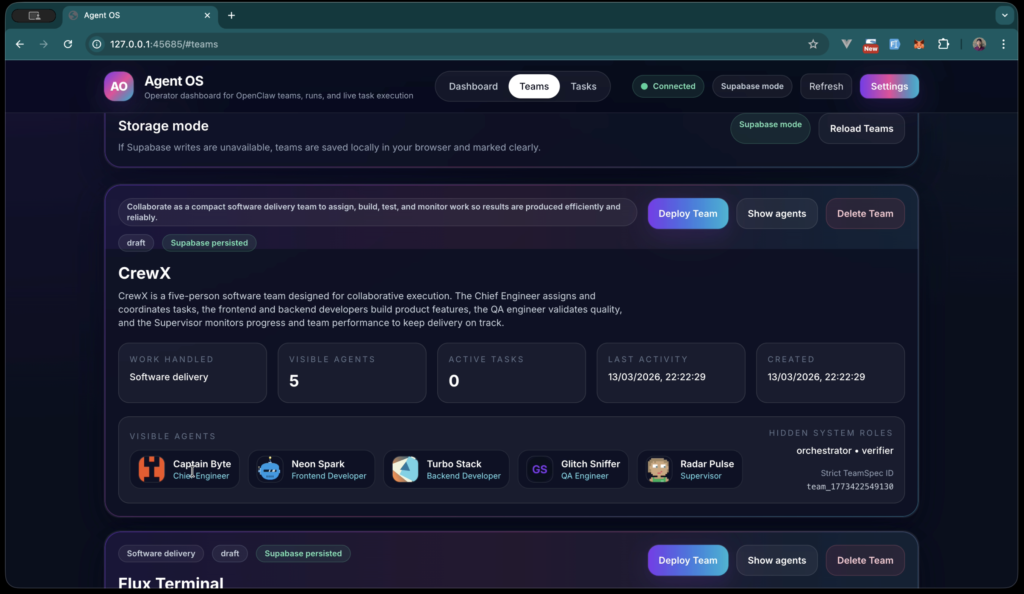Deploy the CrewX team
The image size is (1024, 594).
tap(687, 213)
